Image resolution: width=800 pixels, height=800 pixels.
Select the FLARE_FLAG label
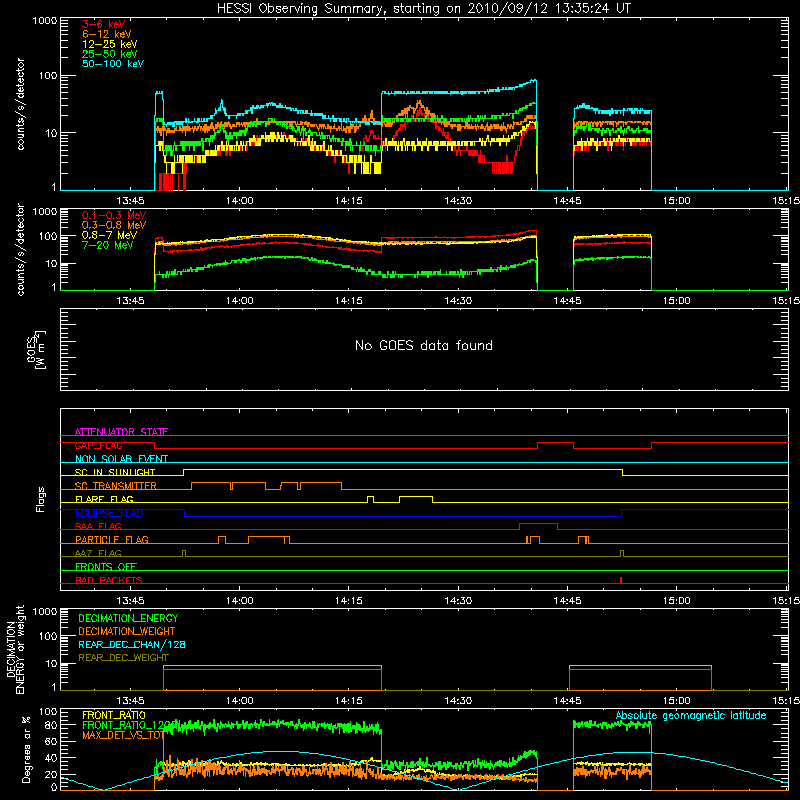104,499
